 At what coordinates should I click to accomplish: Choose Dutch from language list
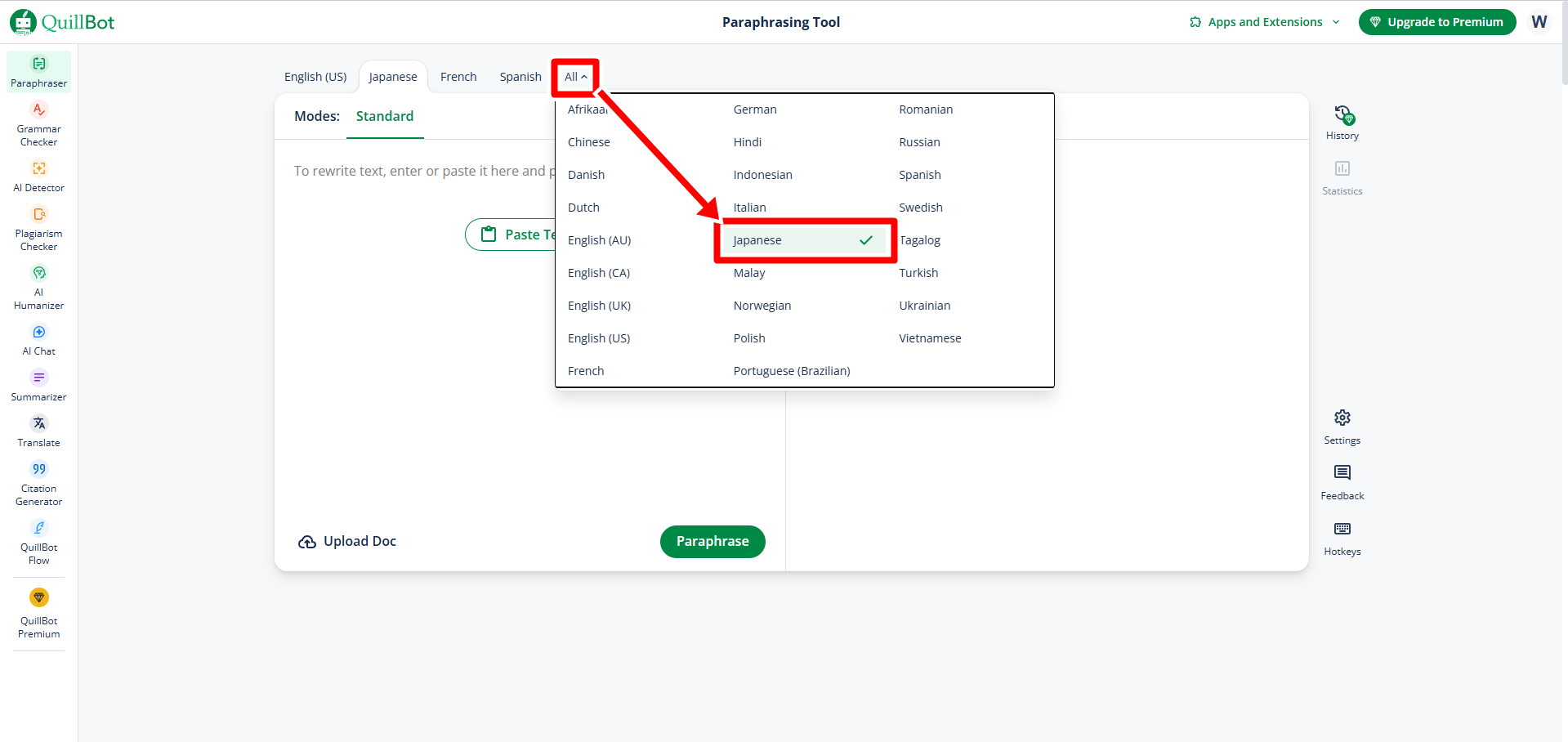point(639,208)
